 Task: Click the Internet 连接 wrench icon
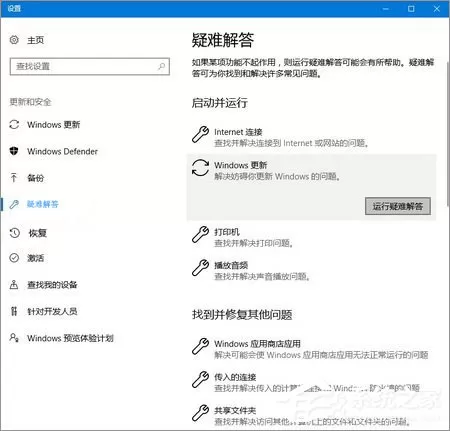[x=200, y=135]
